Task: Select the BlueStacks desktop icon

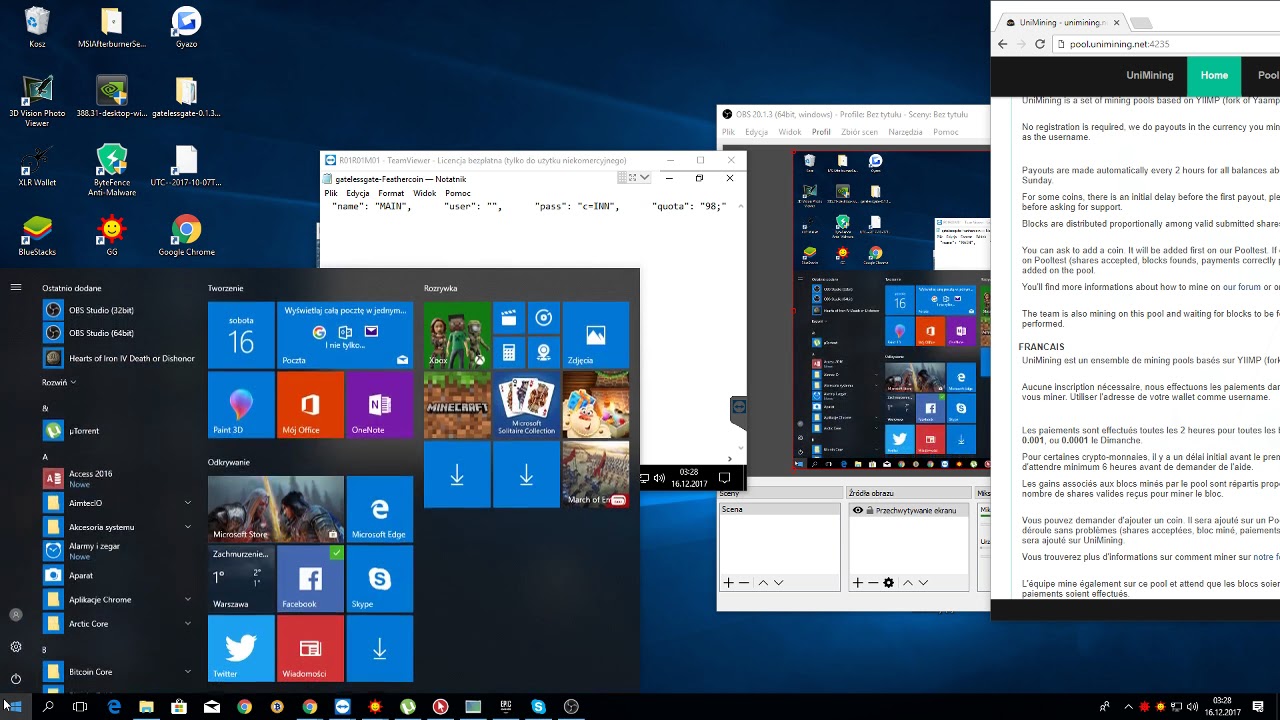Action: [37, 235]
